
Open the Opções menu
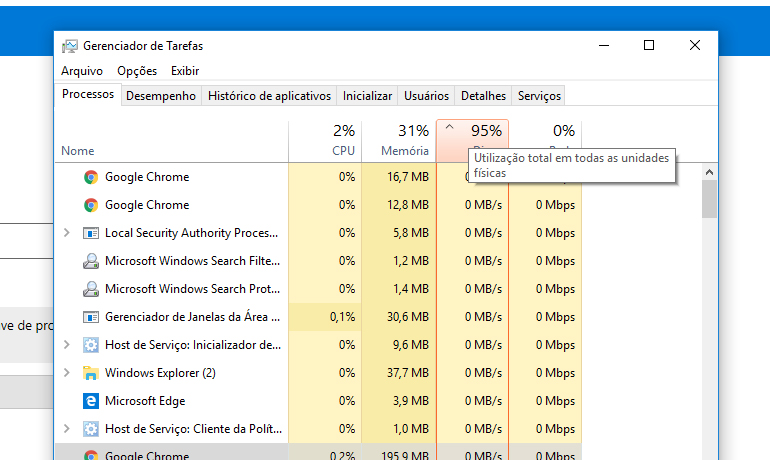[x=137, y=71]
